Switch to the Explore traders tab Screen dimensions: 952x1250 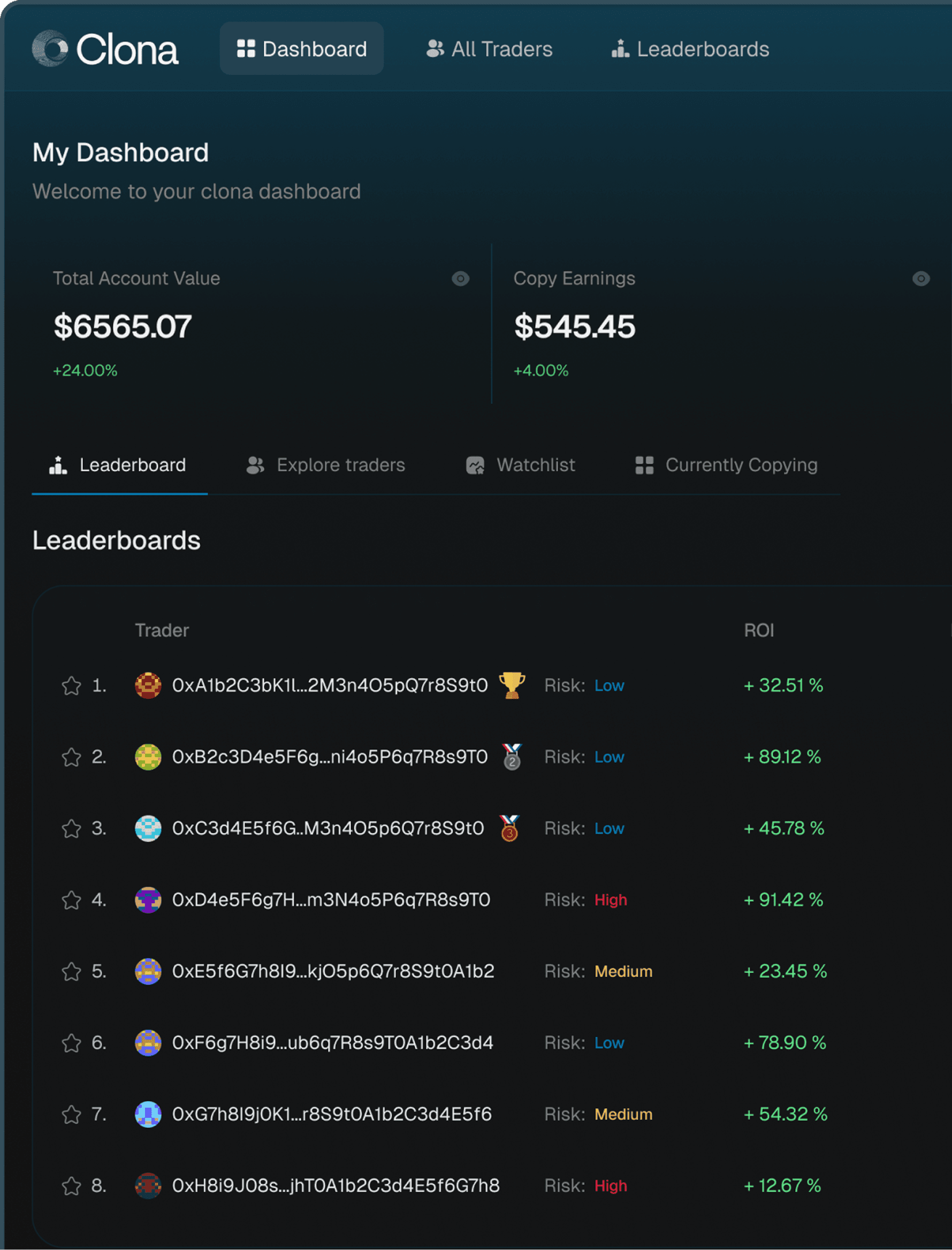(x=326, y=465)
